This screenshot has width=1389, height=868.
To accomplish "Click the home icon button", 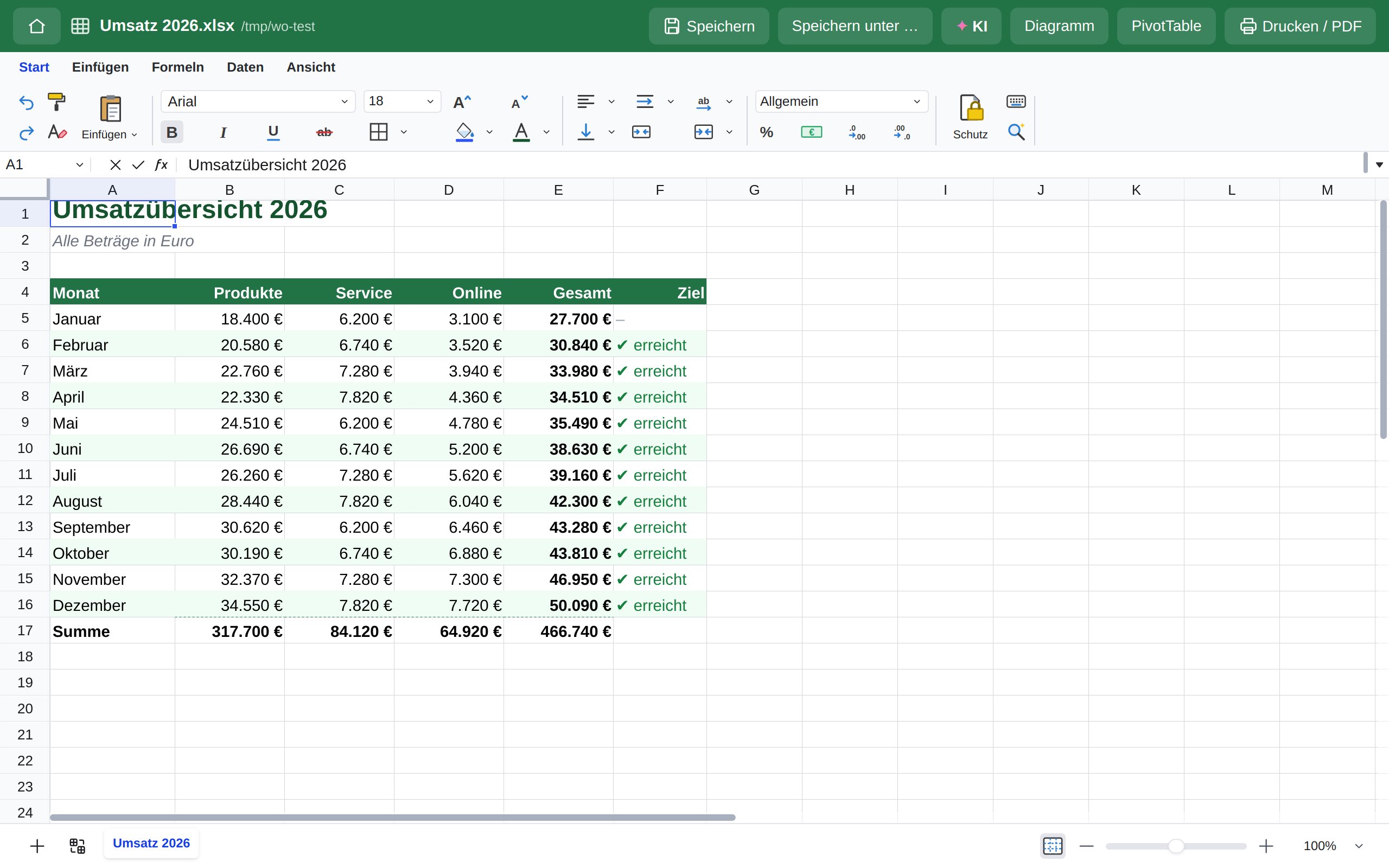I will click(x=37, y=26).
